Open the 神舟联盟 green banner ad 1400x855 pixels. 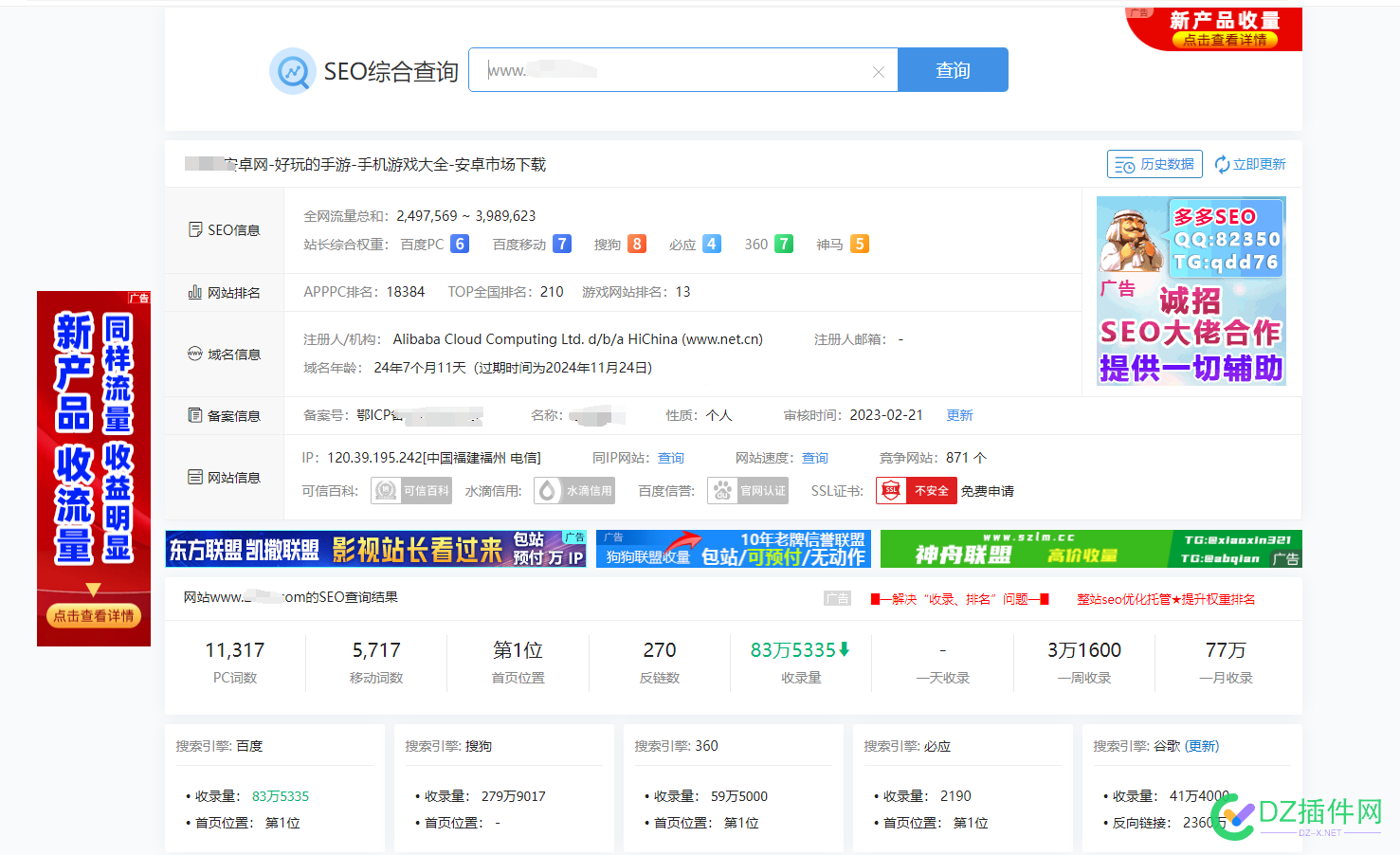click(1091, 549)
